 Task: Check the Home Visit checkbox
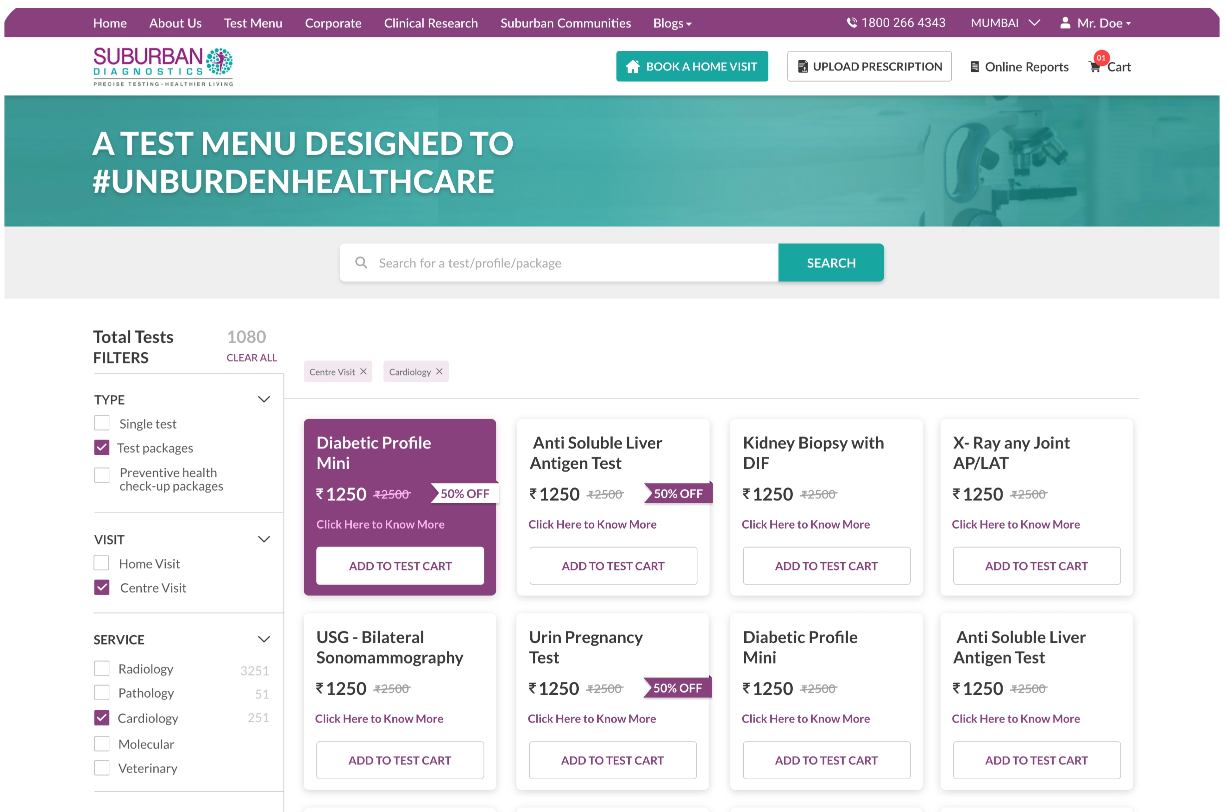coord(102,563)
